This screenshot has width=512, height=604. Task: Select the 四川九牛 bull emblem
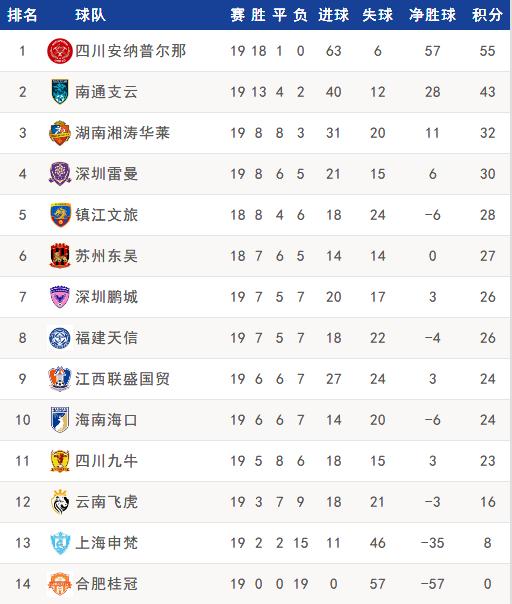point(60,461)
